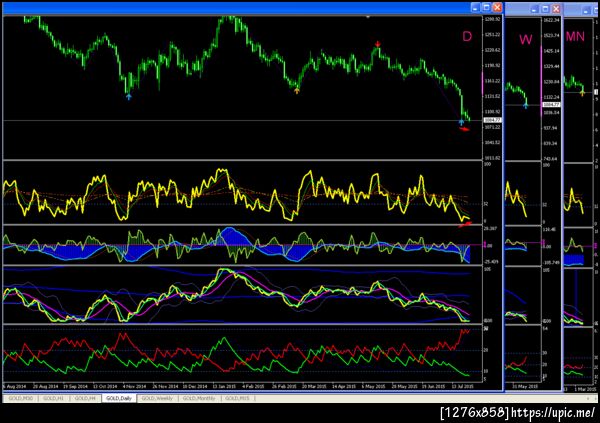This screenshot has width=600, height=423.
Task: Close the Daily chart window
Action: point(497,7)
